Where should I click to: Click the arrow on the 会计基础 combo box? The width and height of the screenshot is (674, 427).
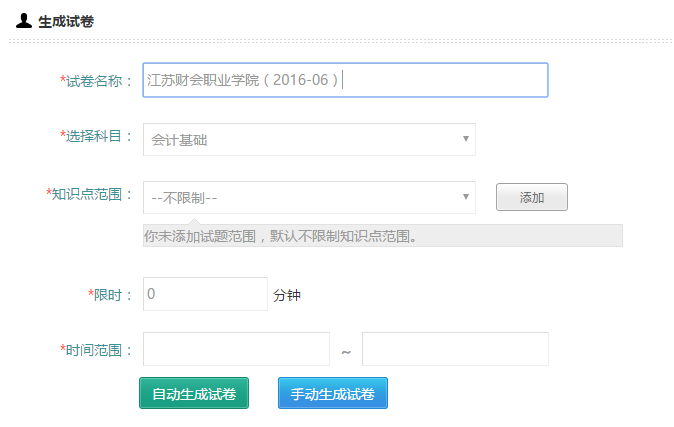[465, 139]
